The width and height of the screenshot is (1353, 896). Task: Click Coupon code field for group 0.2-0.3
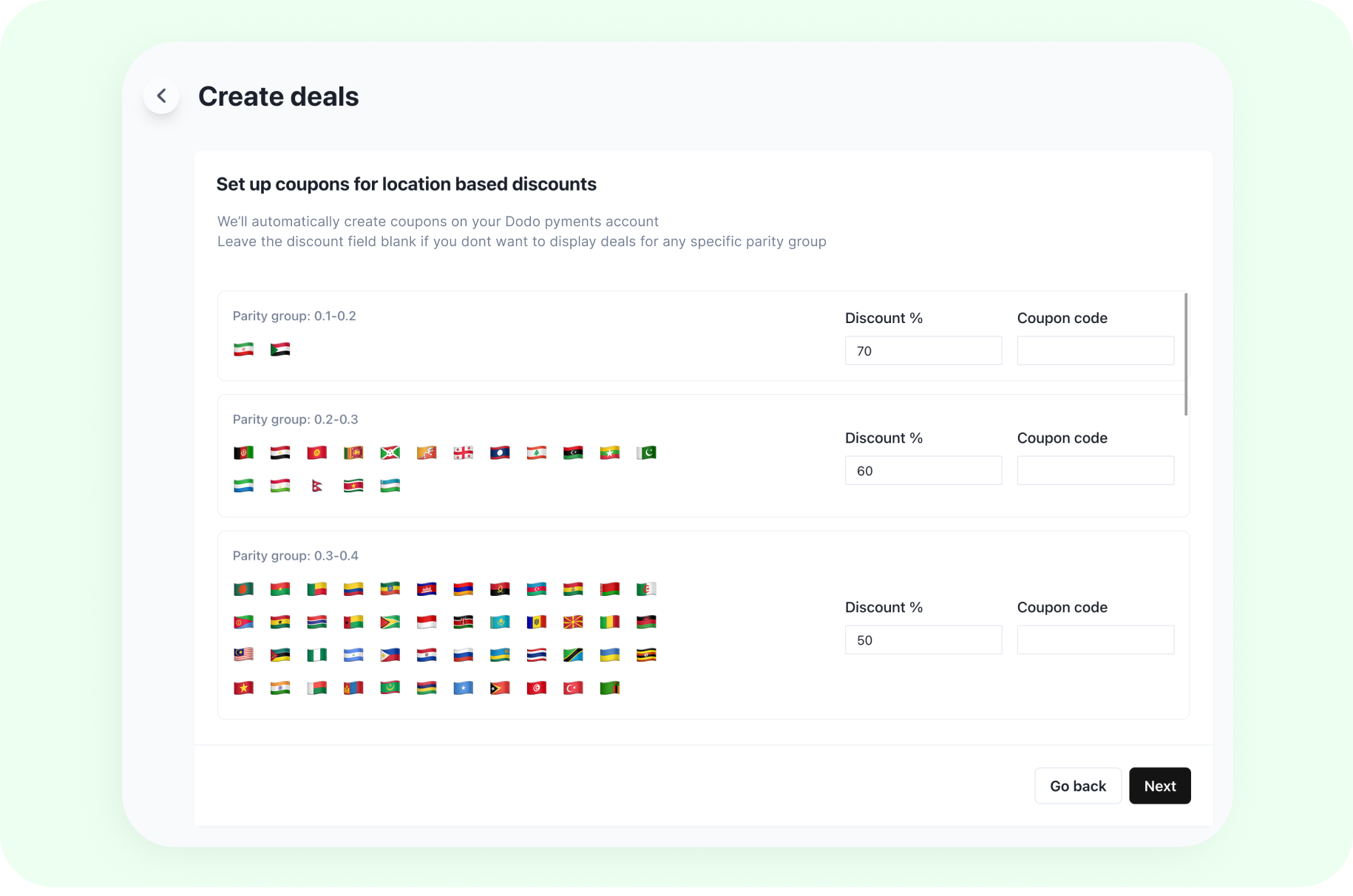click(1096, 471)
